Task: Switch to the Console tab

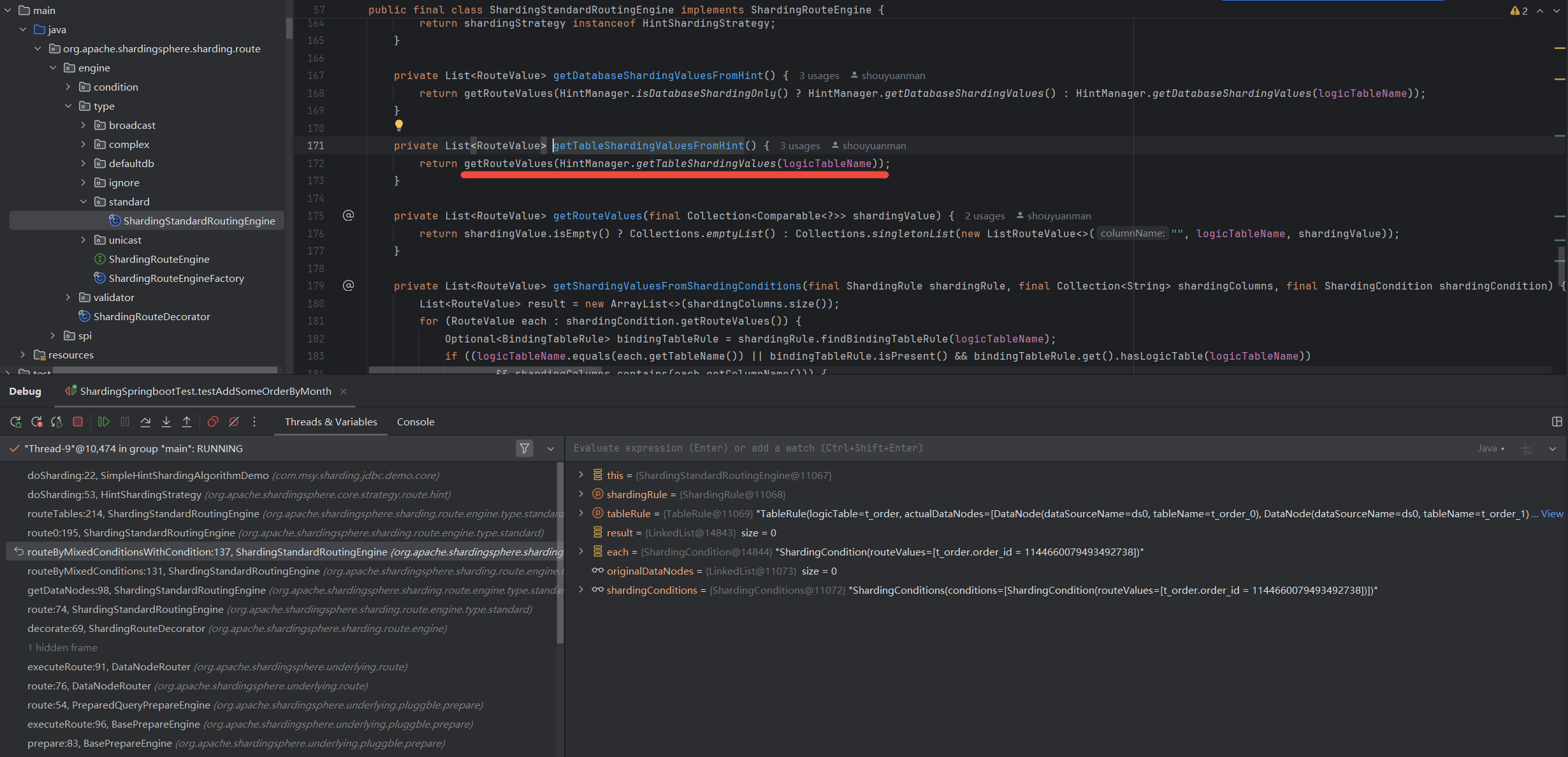Action: [416, 422]
